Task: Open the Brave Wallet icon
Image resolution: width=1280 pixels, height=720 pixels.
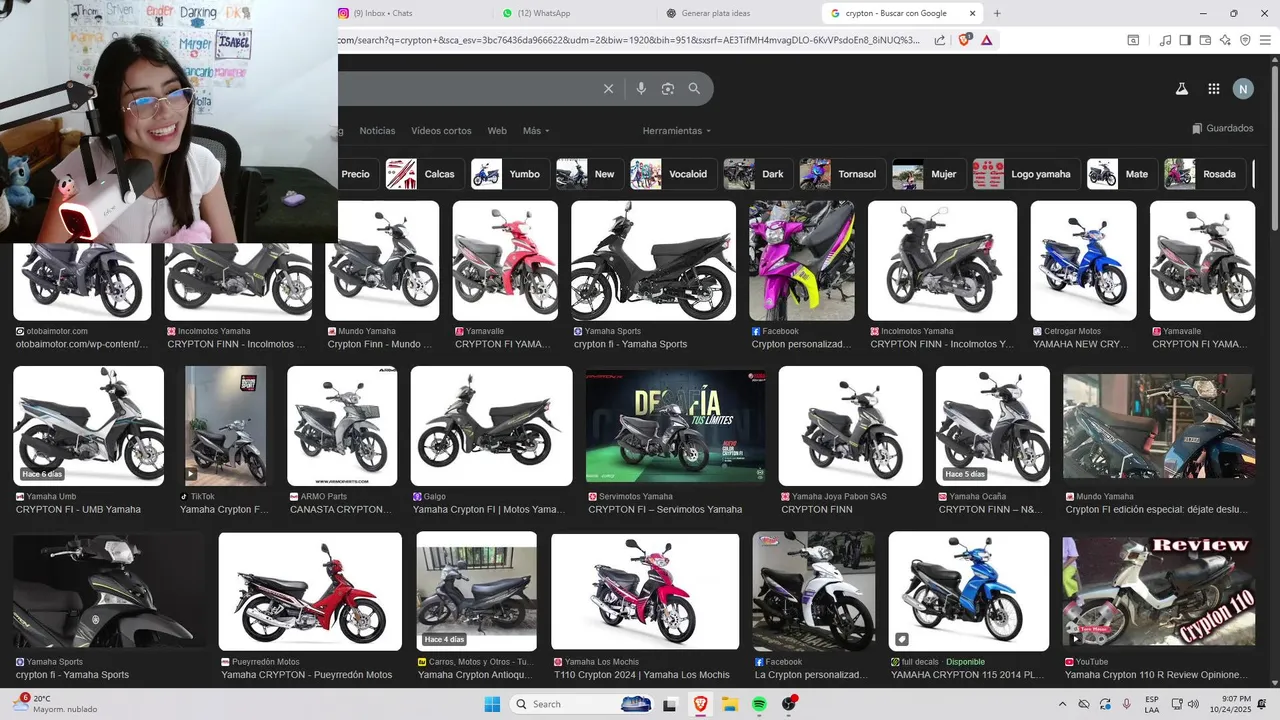Action: point(1205,40)
